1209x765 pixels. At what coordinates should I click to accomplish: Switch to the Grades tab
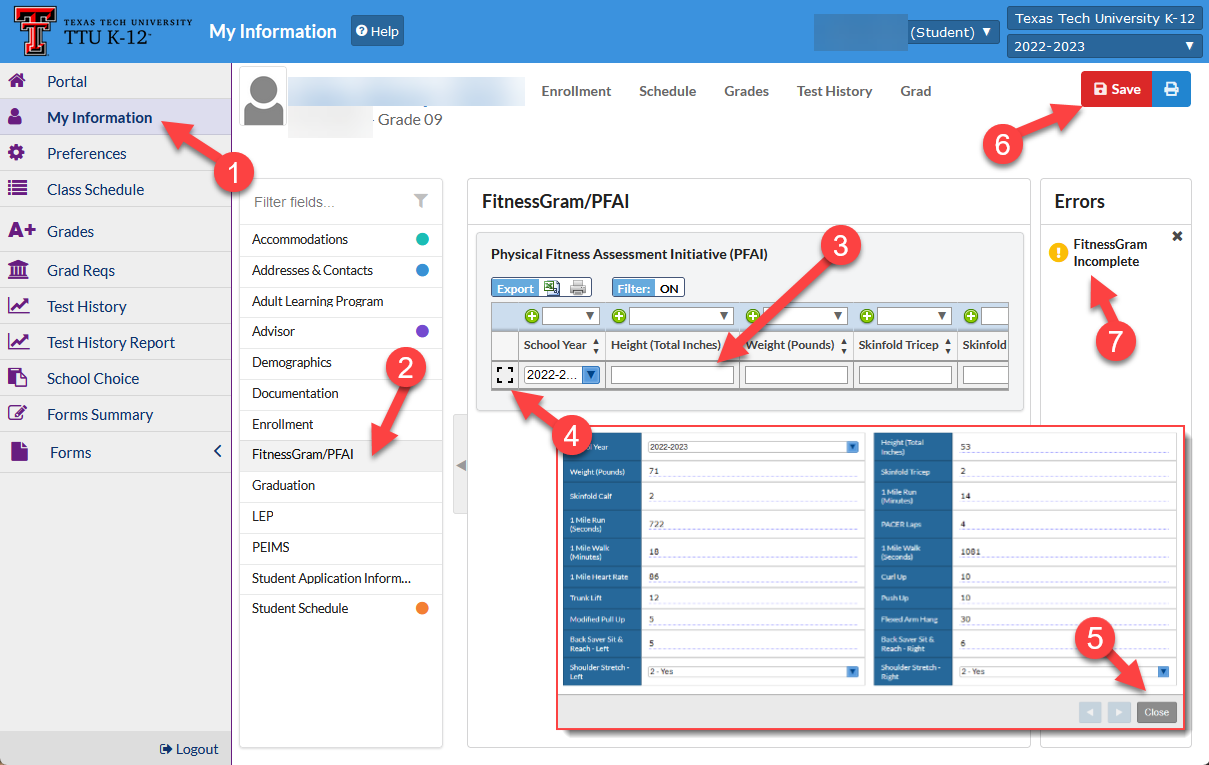[x=746, y=91]
